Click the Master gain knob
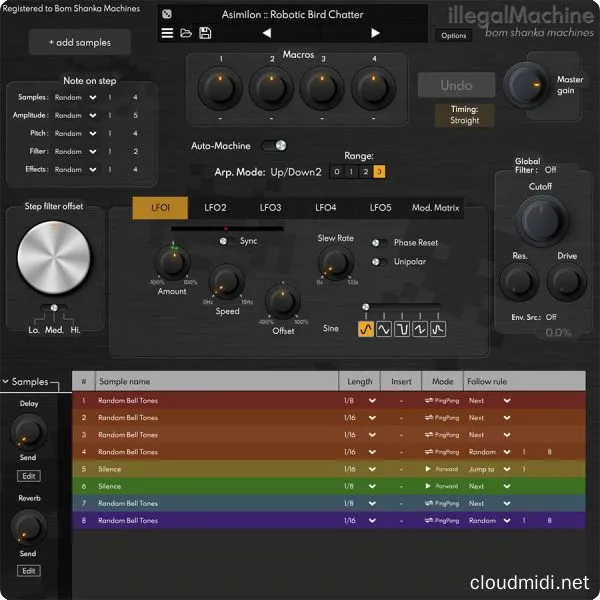Image resolution: width=600 pixels, height=600 pixels. [527, 85]
